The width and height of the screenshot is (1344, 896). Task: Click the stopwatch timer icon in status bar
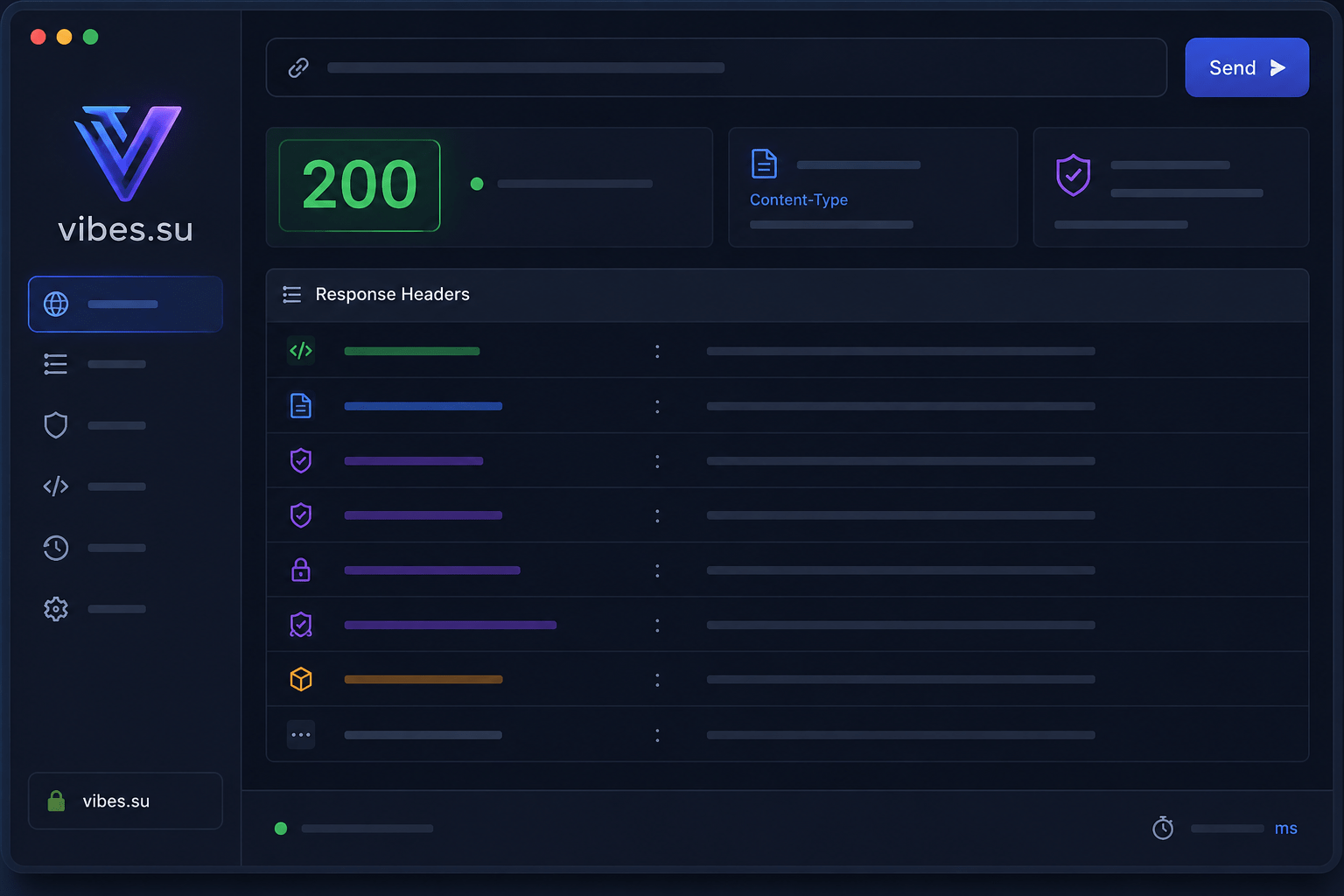click(x=1163, y=828)
